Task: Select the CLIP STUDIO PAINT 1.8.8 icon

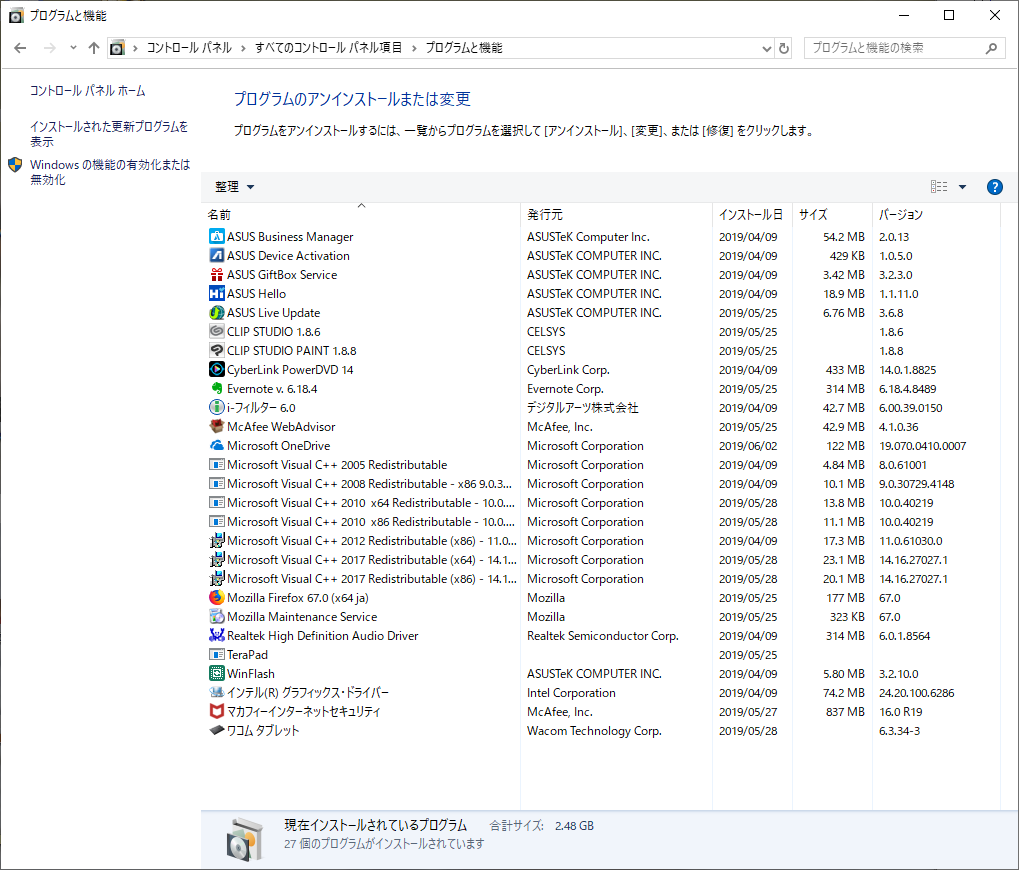Action: 217,351
